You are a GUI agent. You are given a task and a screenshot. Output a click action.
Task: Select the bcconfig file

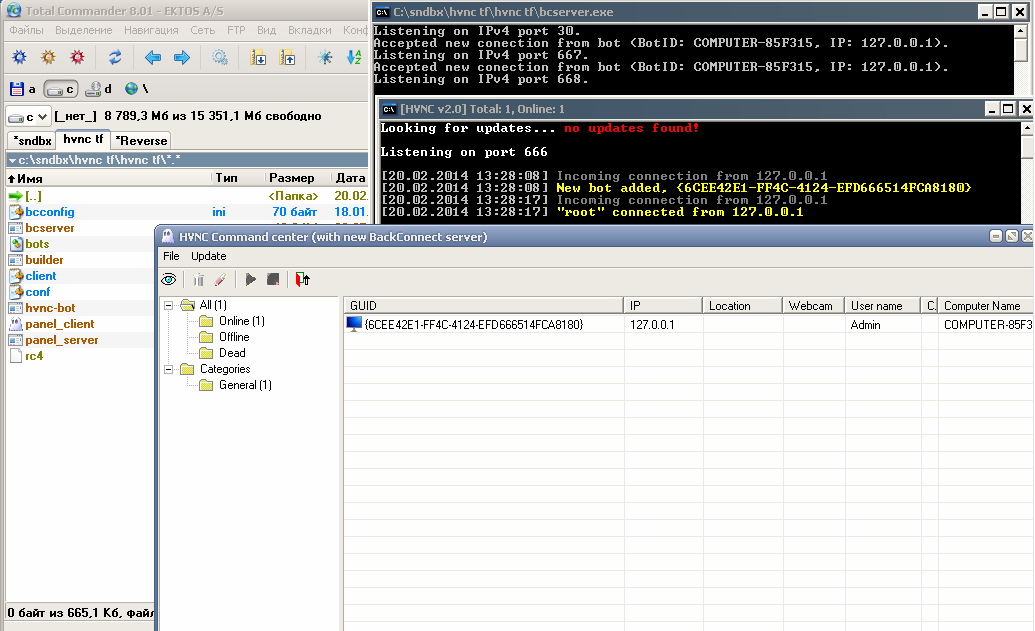(50, 212)
